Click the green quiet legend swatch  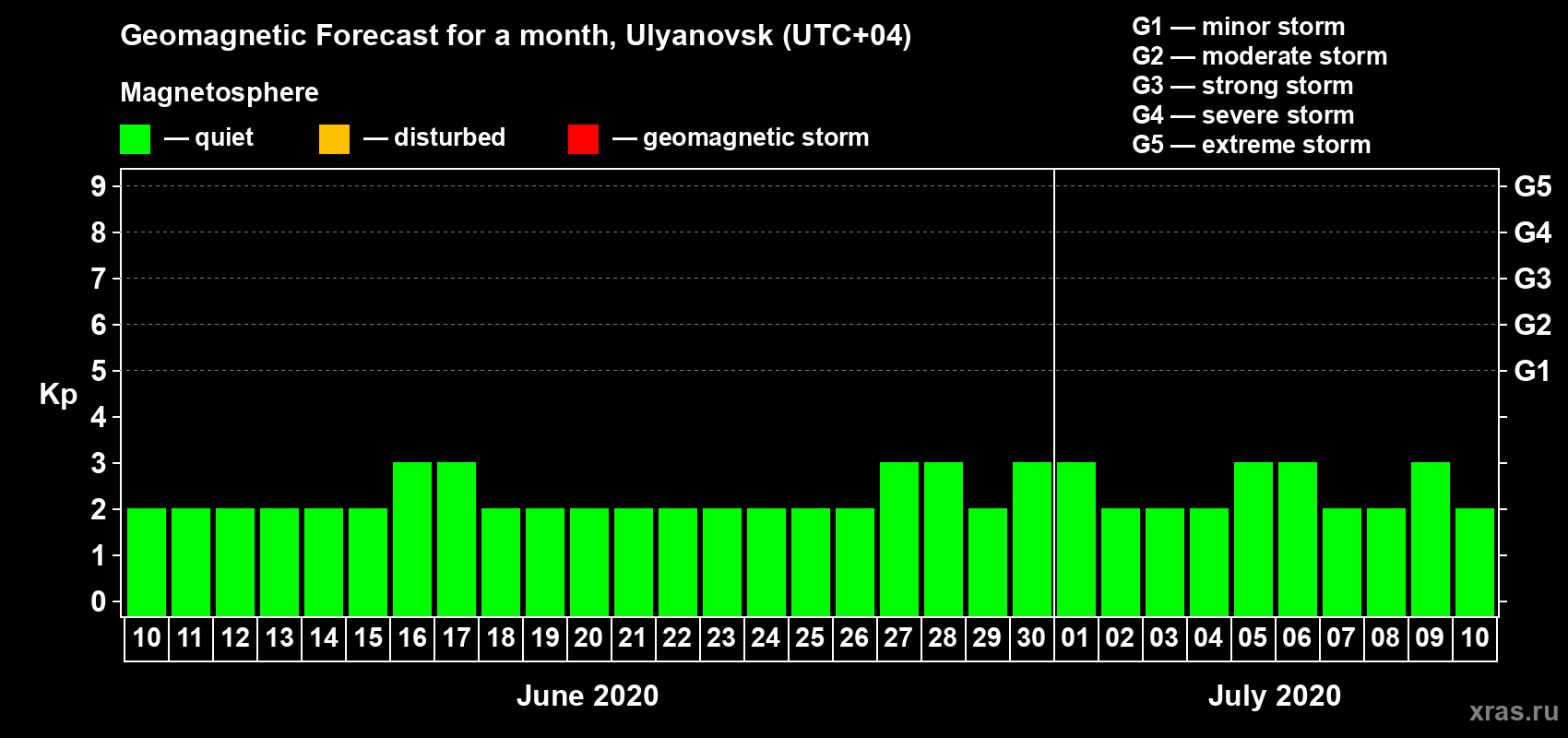coord(135,139)
